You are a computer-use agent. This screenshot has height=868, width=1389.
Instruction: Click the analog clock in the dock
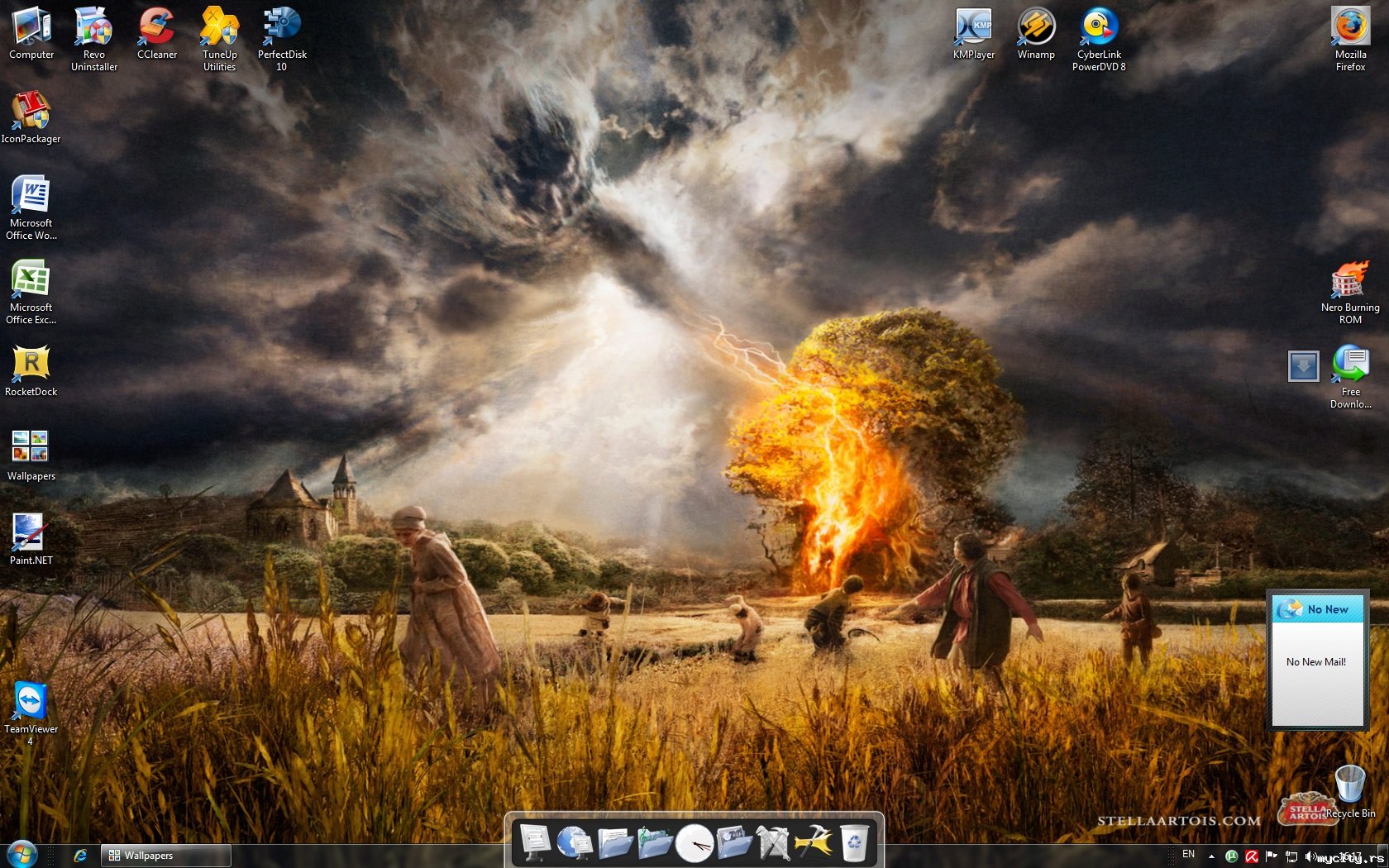pos(694,844)
